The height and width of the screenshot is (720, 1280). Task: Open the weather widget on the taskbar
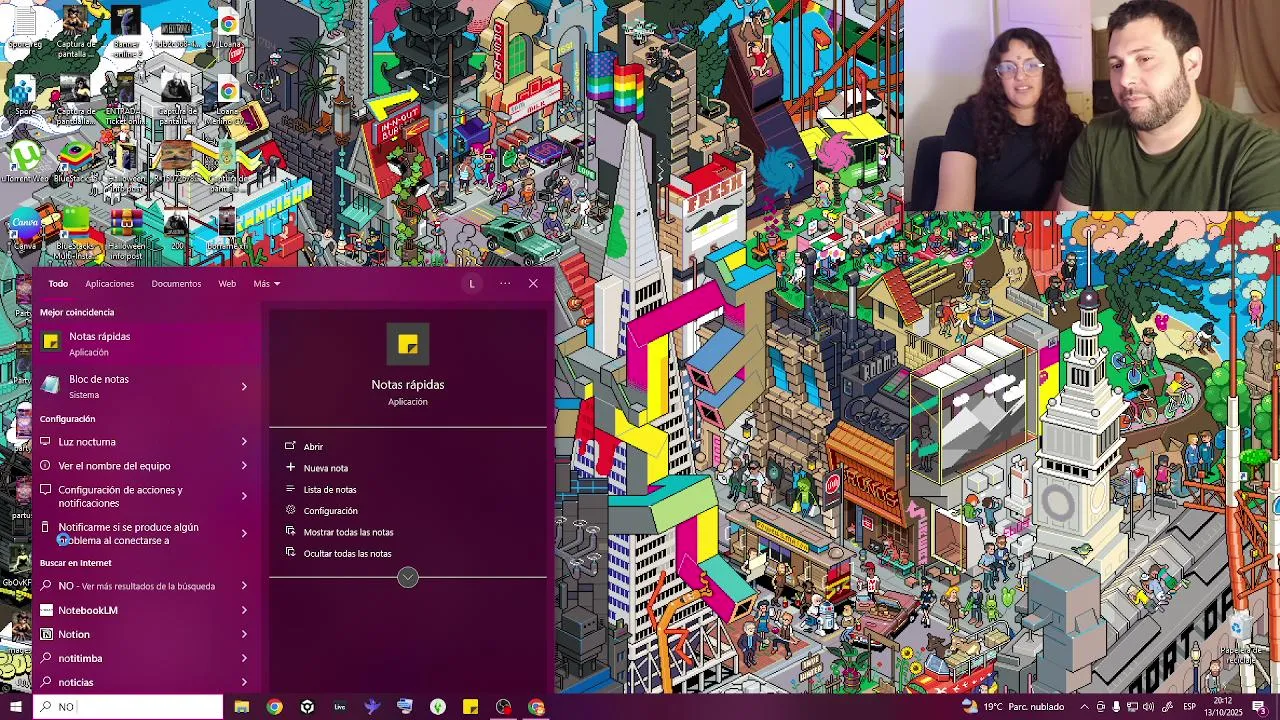1013,707
